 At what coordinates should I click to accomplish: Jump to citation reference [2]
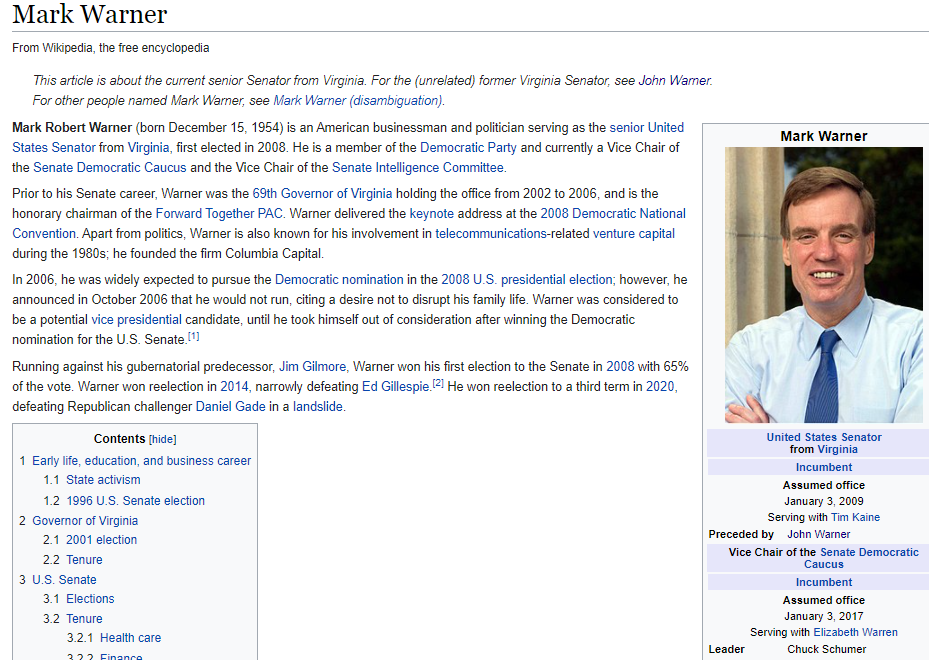click(x=437, y=383)
